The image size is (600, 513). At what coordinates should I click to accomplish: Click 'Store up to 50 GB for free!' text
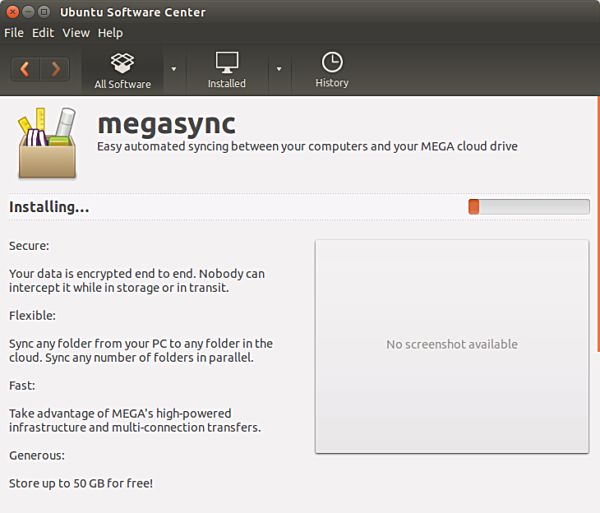pos(81,484)
